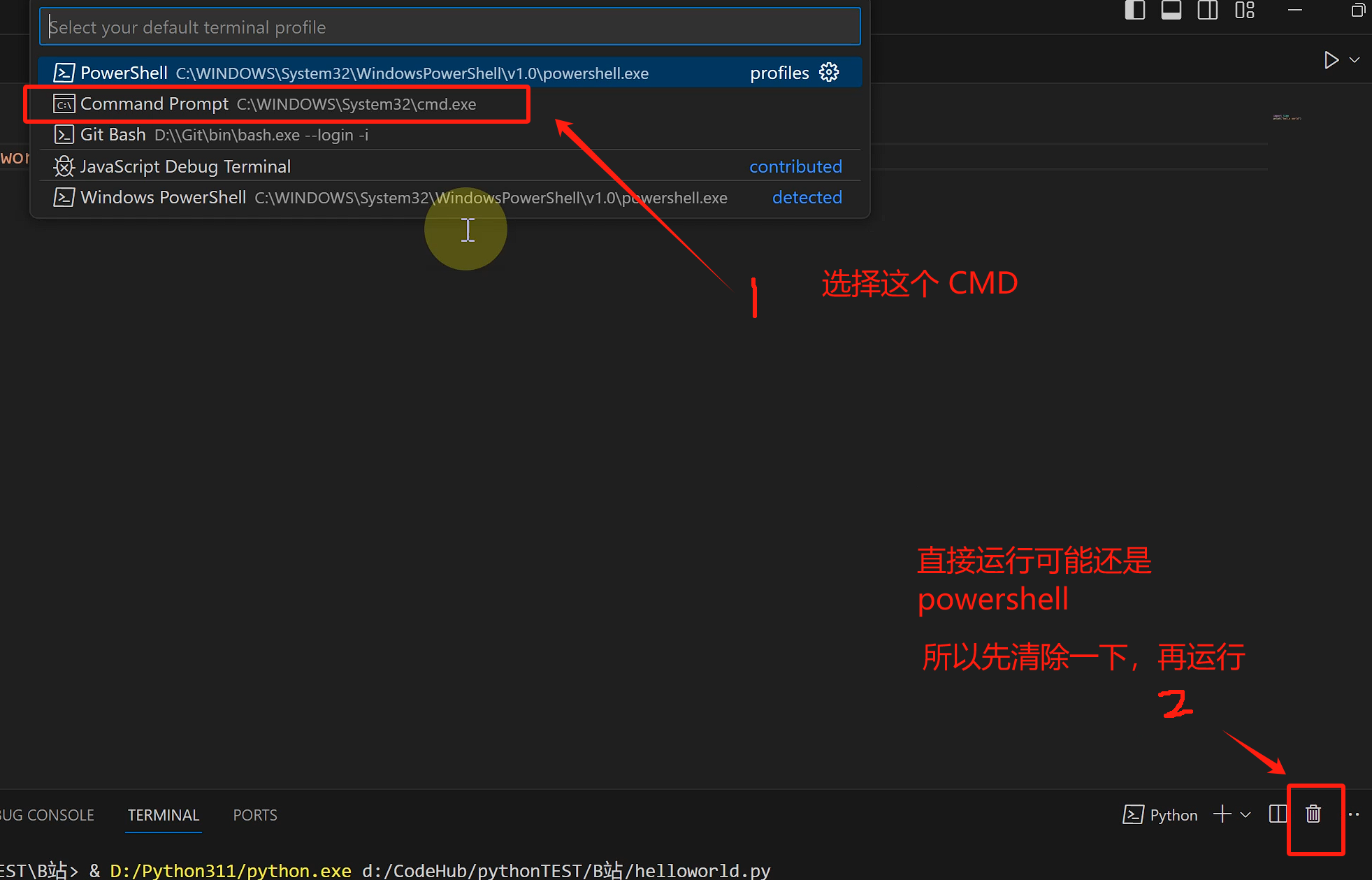Click D:/Python311/python.exe in terminal output
Viewport: 1372px width, 880px height.
coord(231,871)
